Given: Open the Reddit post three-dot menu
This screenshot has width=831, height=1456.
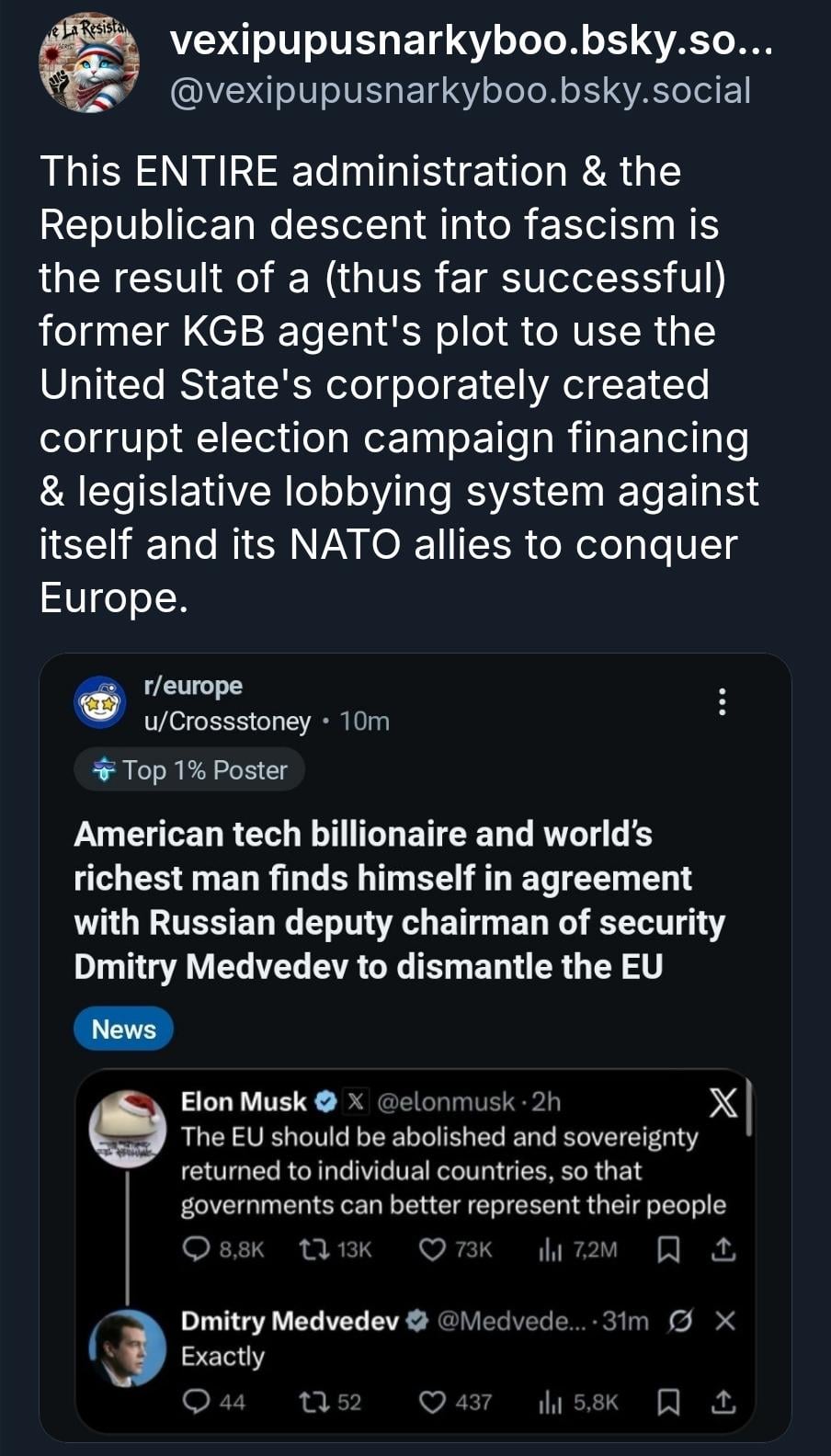Looking at the screenshot, I should tap(723, 701).
